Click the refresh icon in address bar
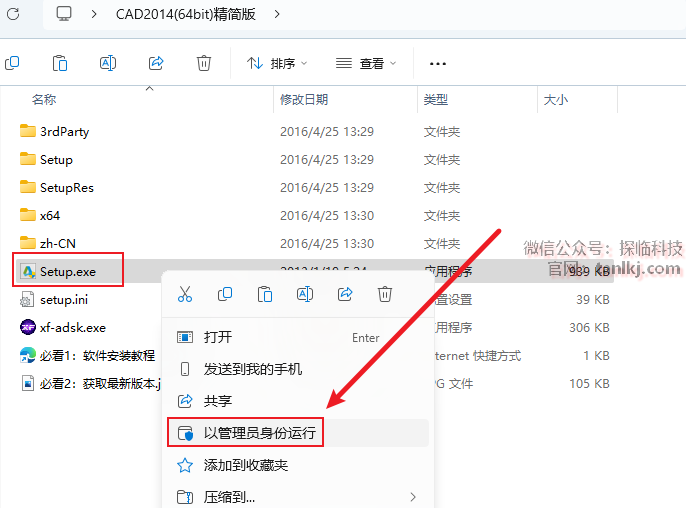The height and width of the screenshot is (508, 686). tap(13, 14)
